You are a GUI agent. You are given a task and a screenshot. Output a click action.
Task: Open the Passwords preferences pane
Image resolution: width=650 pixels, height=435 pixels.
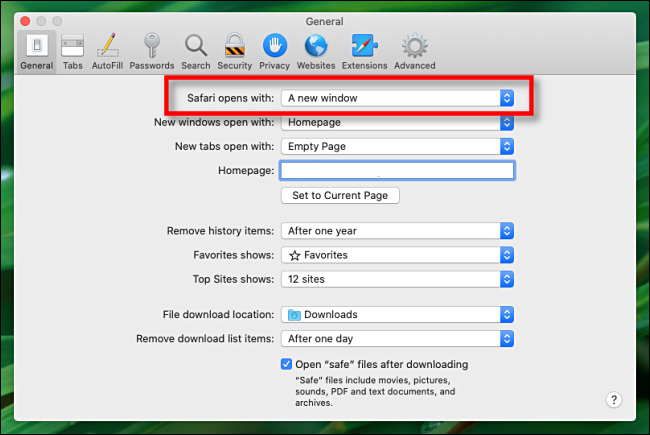click(151, 51)
